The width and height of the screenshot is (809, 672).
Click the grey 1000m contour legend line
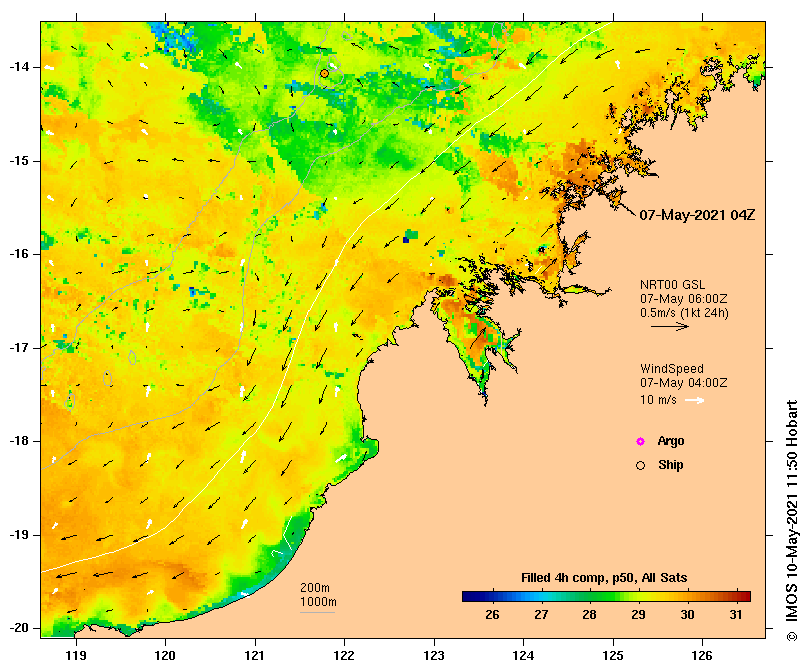click(x=317, y=613)
